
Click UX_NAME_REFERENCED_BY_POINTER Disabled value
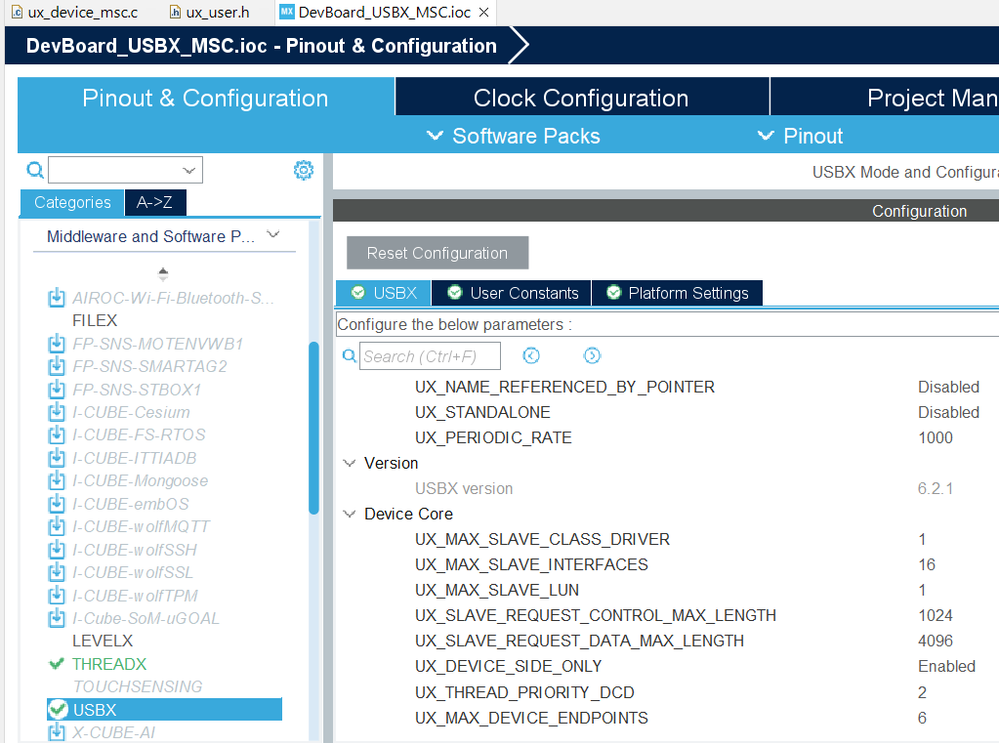948,387
